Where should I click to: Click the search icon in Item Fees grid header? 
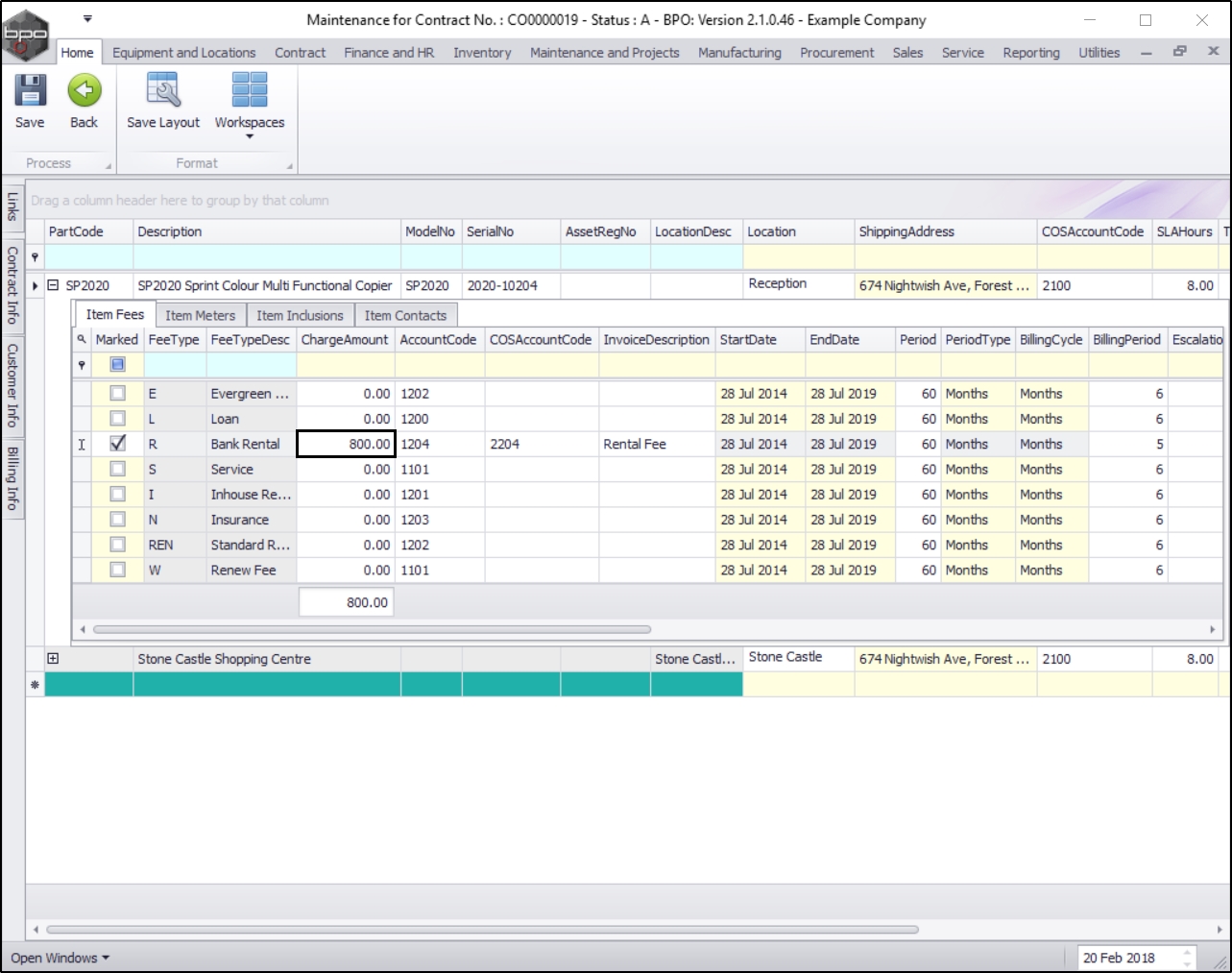point(82,339)
